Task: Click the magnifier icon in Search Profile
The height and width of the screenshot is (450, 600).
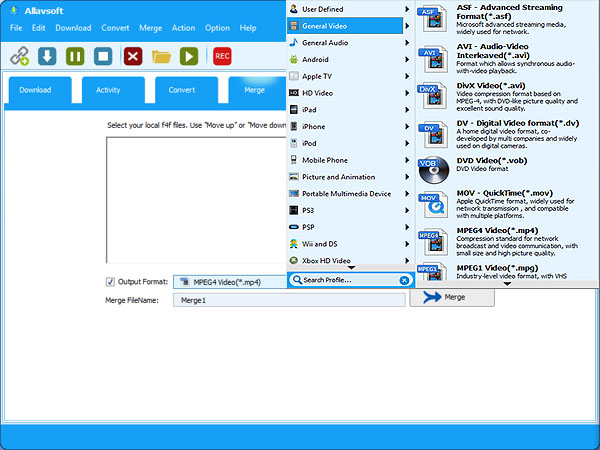Action: pos(297,280)
